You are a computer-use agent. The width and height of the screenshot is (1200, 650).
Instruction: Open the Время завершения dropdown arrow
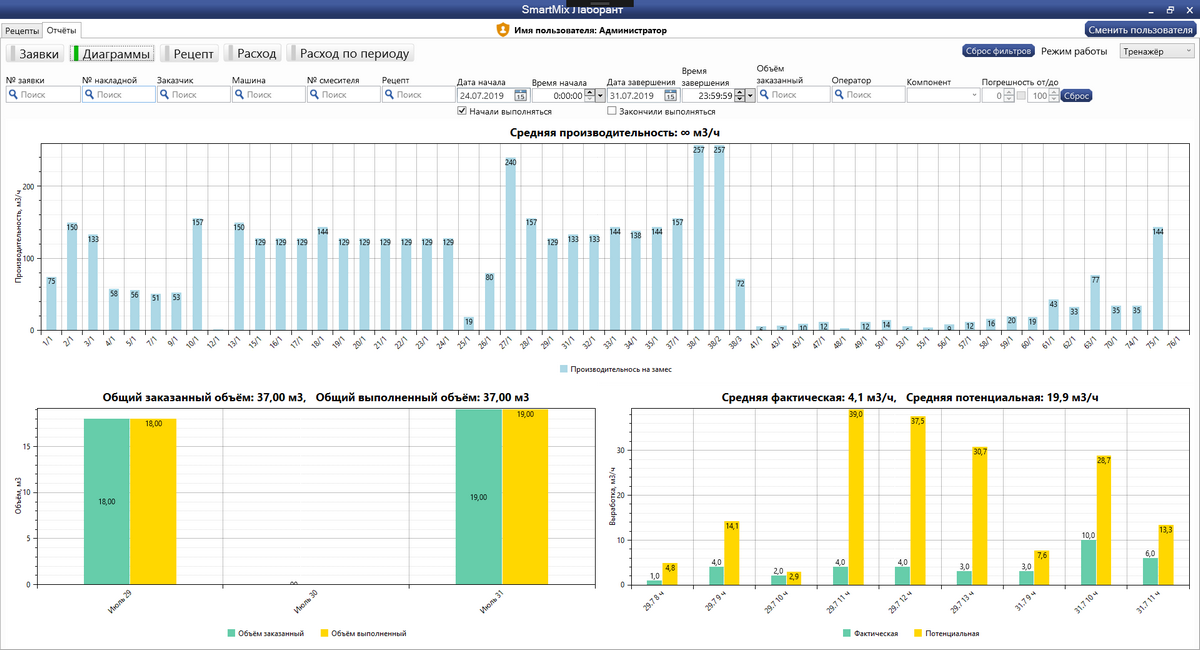[x=750, y=96]
